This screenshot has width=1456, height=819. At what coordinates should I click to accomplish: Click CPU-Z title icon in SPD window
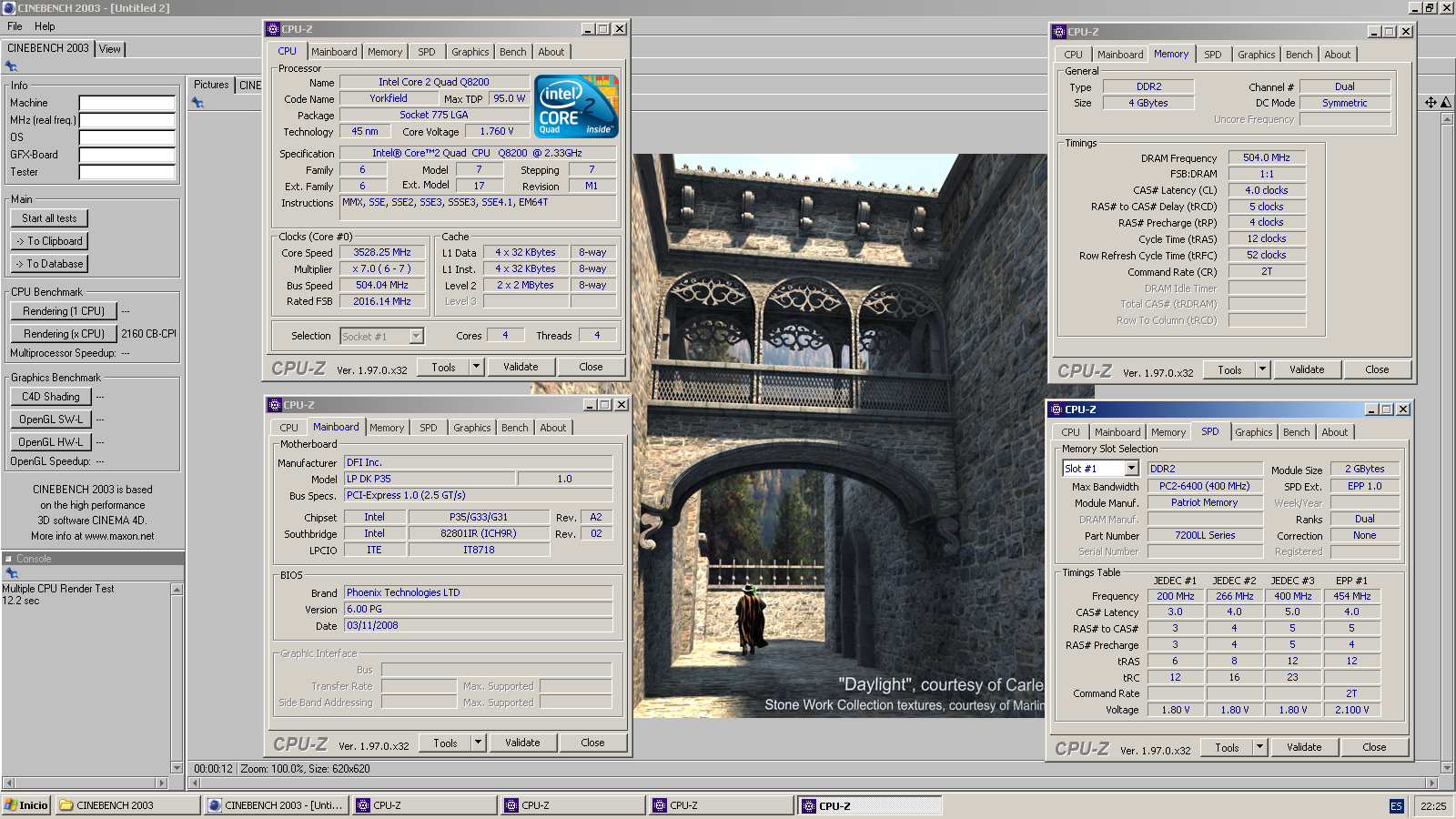1057,409
